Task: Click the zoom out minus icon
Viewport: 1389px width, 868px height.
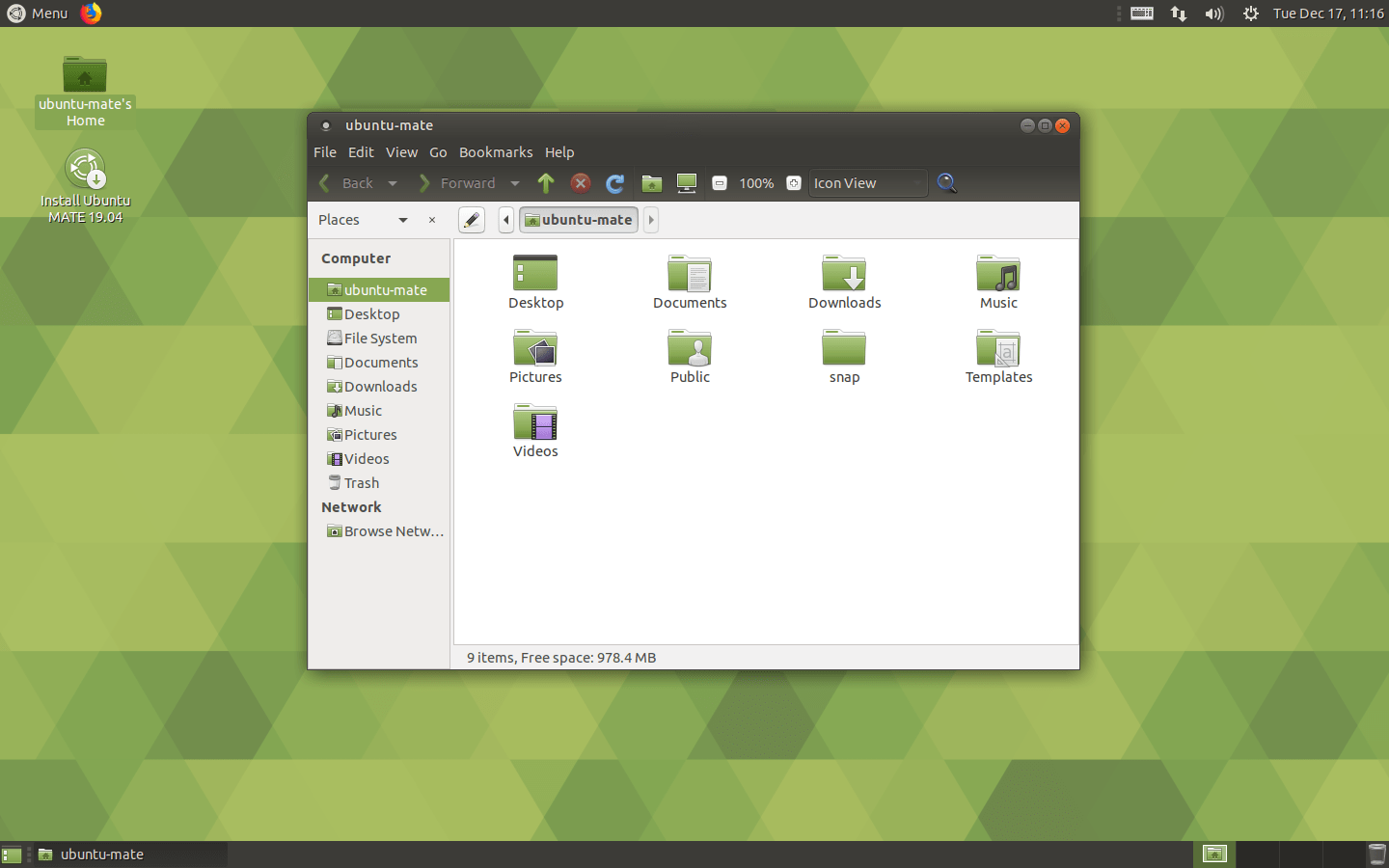Action: click(x=720, y=183)
